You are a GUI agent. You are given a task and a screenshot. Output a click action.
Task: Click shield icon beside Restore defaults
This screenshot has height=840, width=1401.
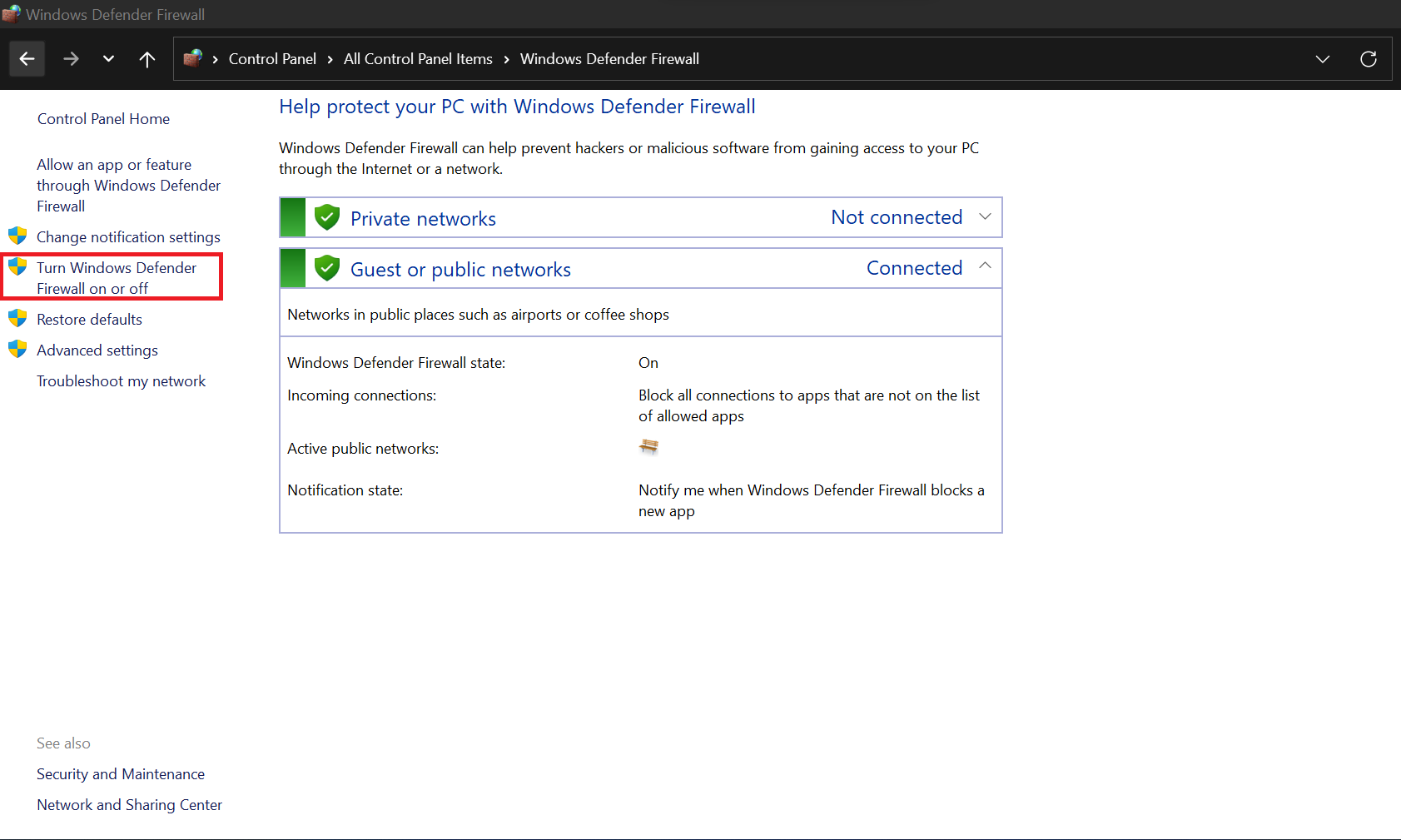[x=17, y=318]
